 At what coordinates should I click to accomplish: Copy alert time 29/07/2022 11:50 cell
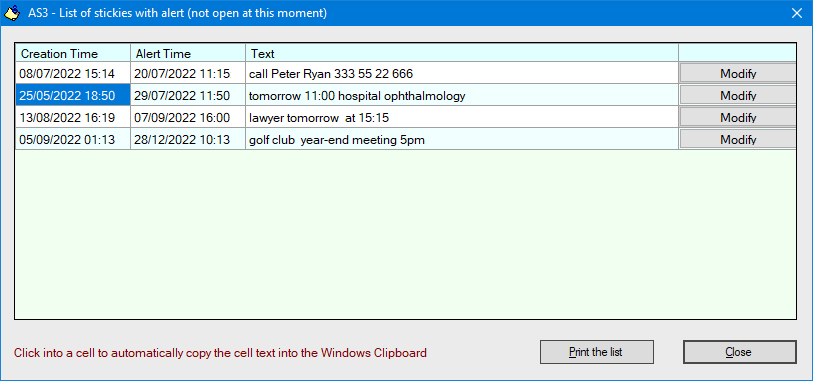[x=188, y=96]
